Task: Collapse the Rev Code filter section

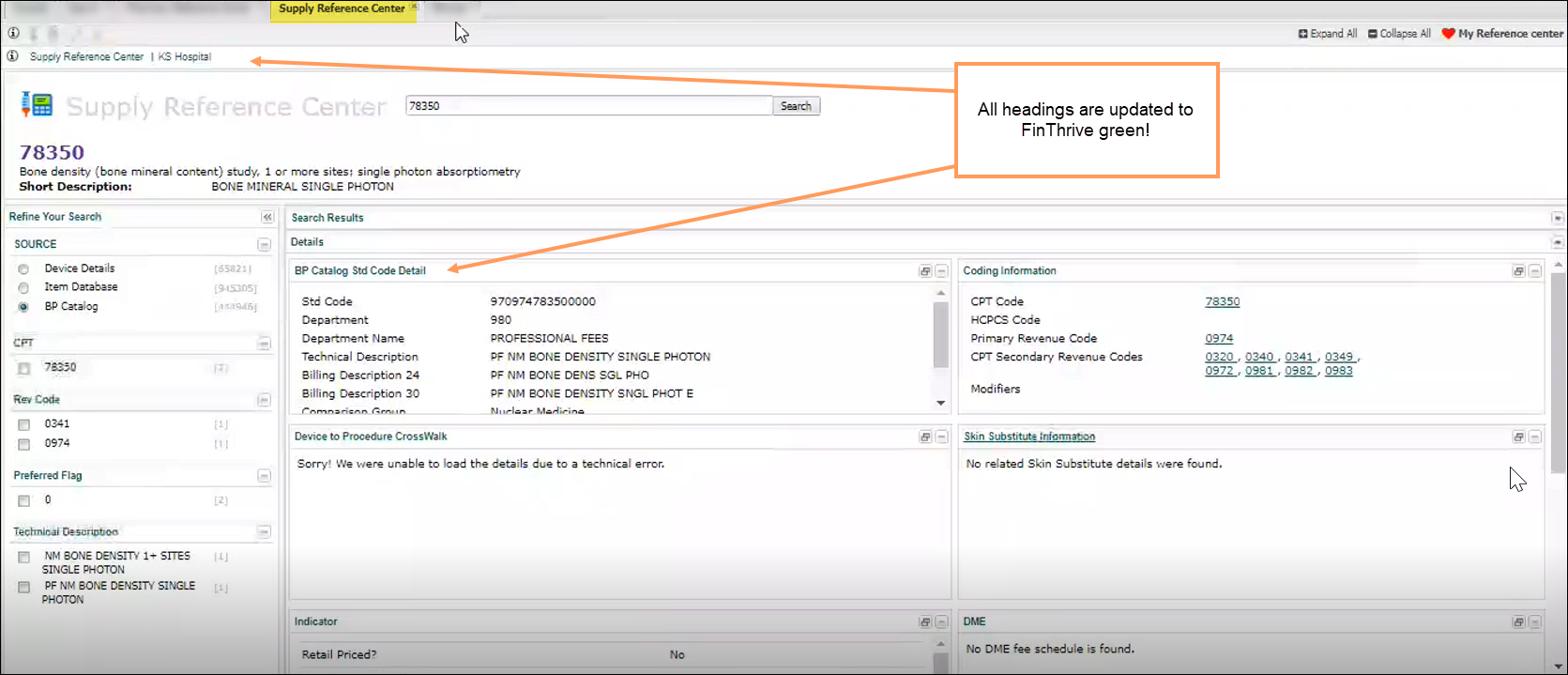Action: tap(264, 401)
